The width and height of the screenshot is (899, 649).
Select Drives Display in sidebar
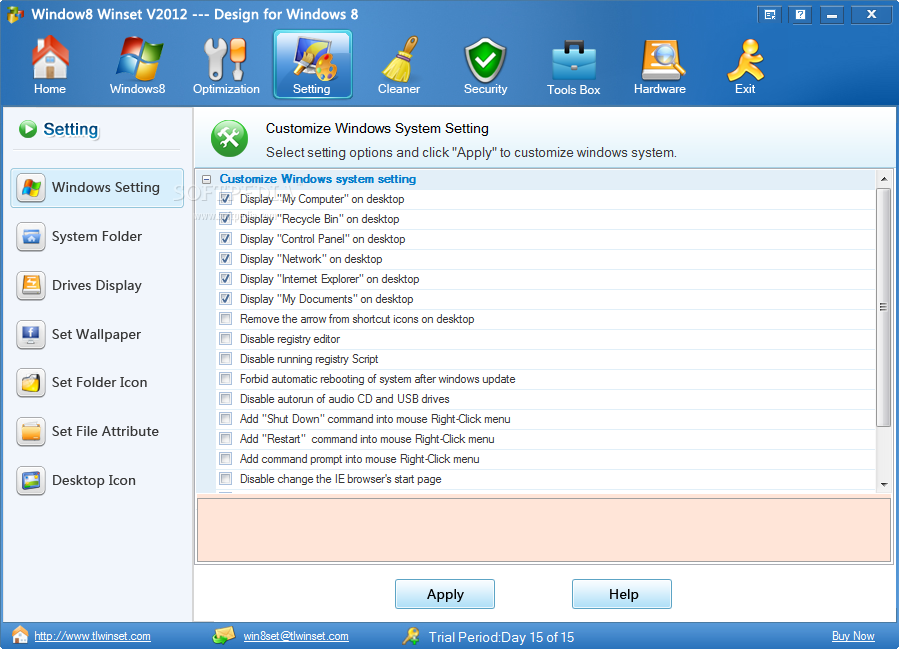tap(97, 286)
